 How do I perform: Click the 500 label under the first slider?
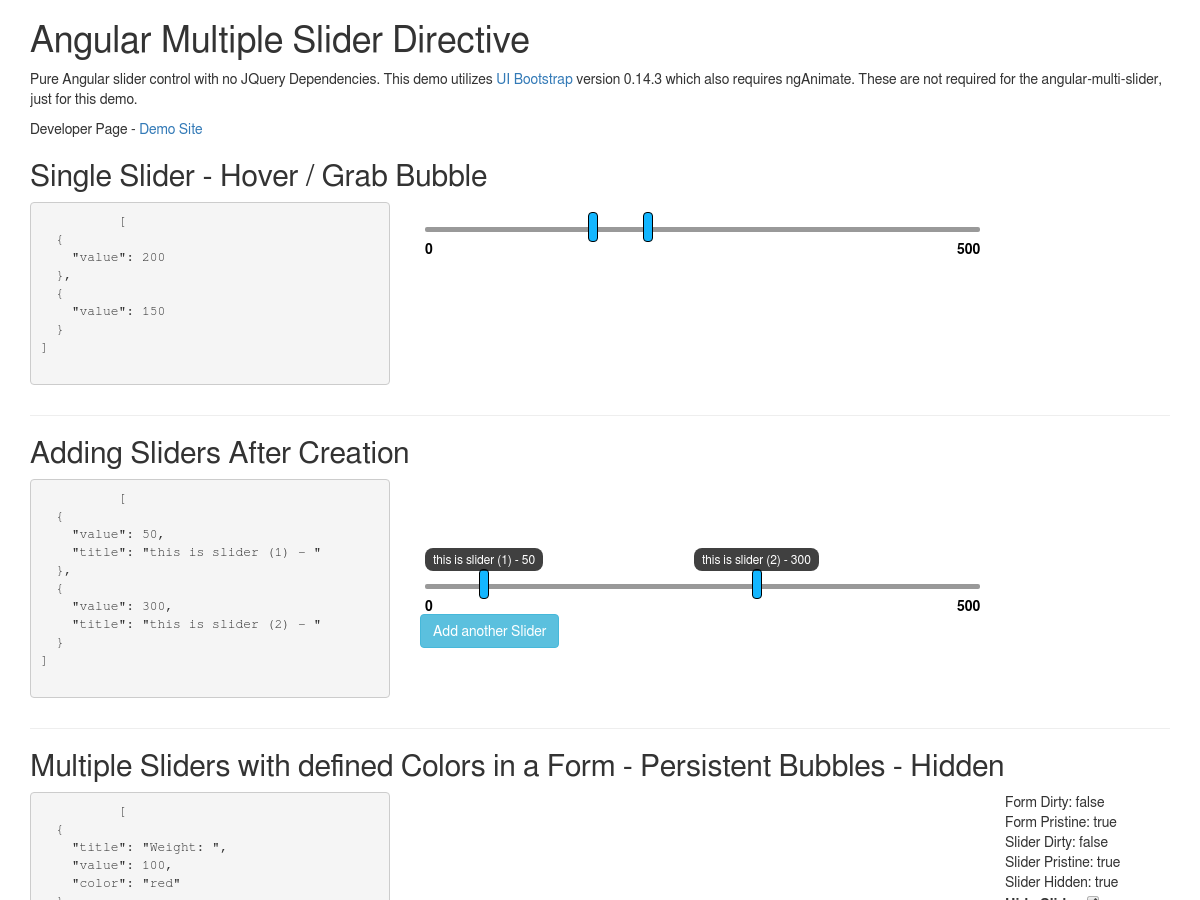tap(968, 249)
